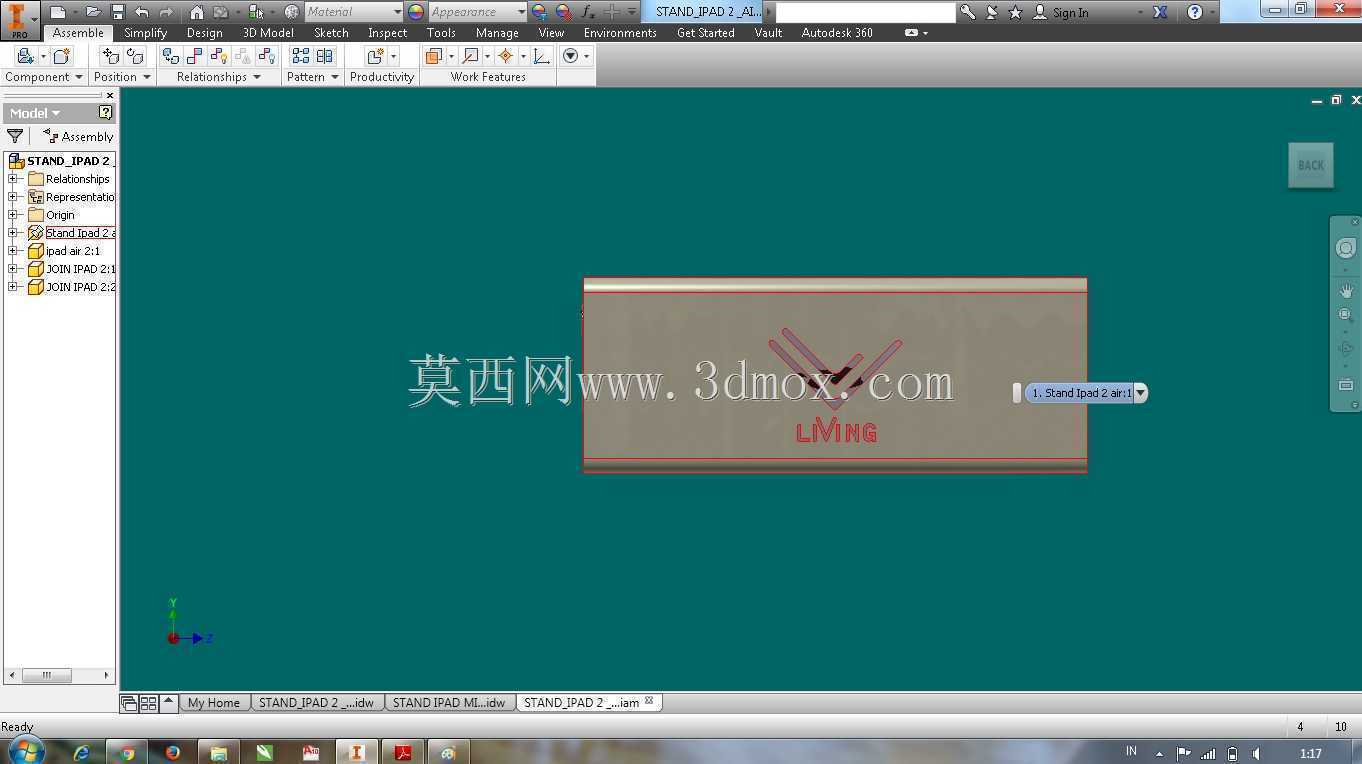The width and height of the screenshot is (1362, 764).
Task: Expand the ipad air 2:1 node
Action: 13,251
